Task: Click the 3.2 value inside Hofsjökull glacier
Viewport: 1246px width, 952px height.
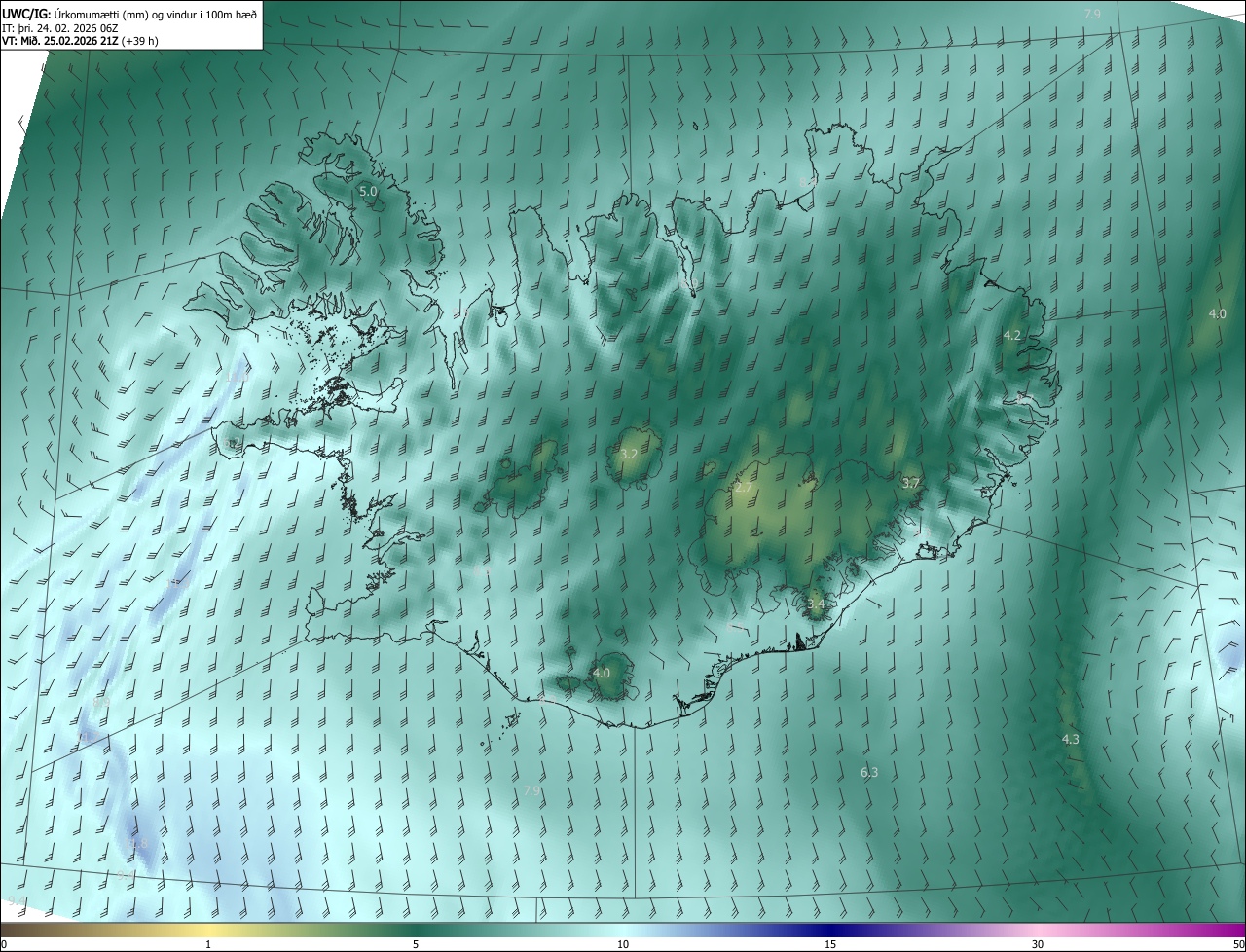Action: pos(629,454)
